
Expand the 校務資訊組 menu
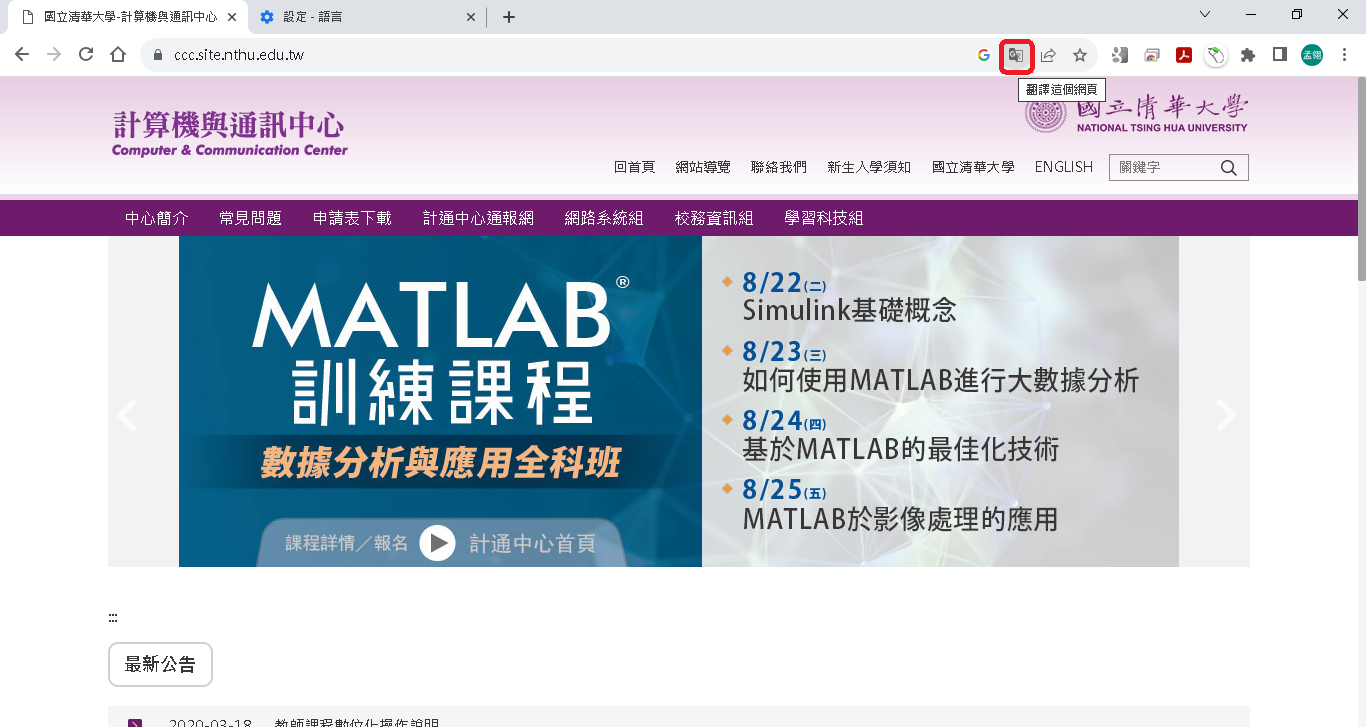714,218
